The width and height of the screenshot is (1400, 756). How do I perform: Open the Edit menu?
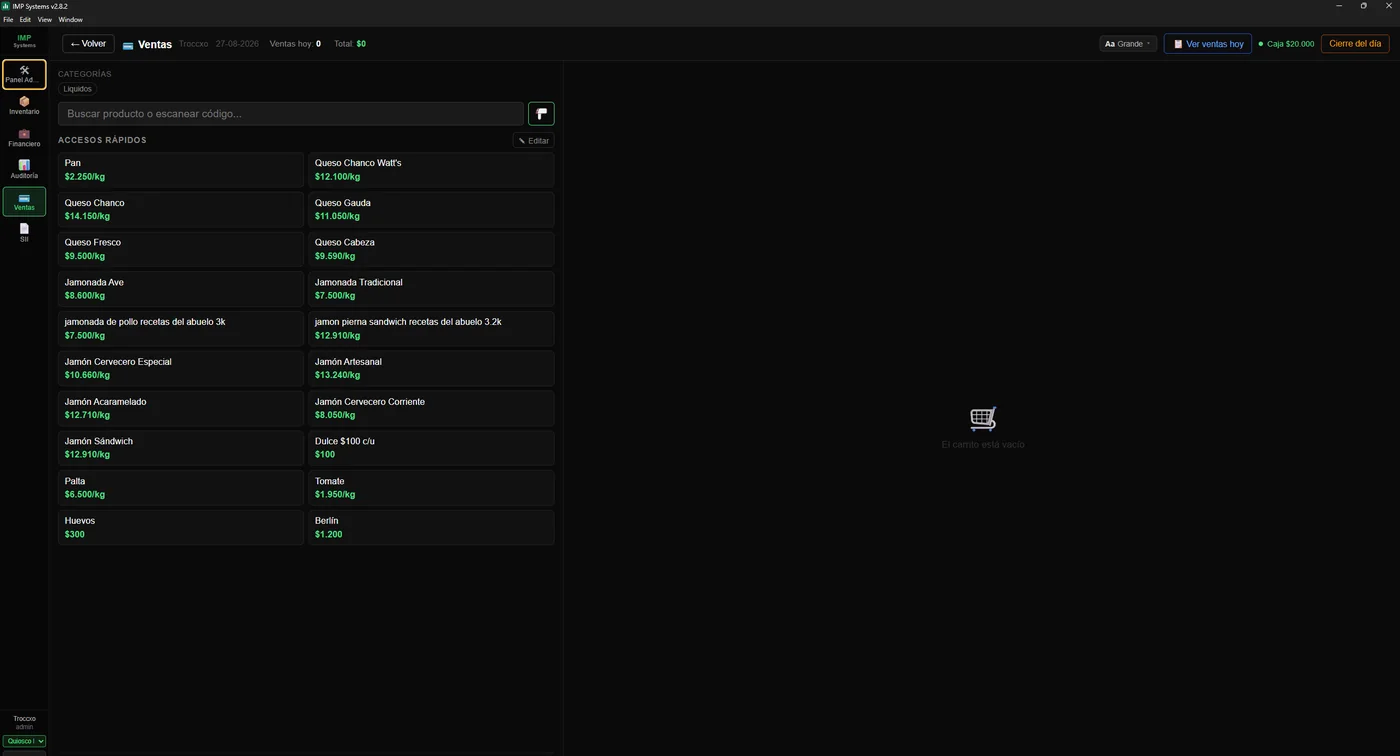pos(25,20)
